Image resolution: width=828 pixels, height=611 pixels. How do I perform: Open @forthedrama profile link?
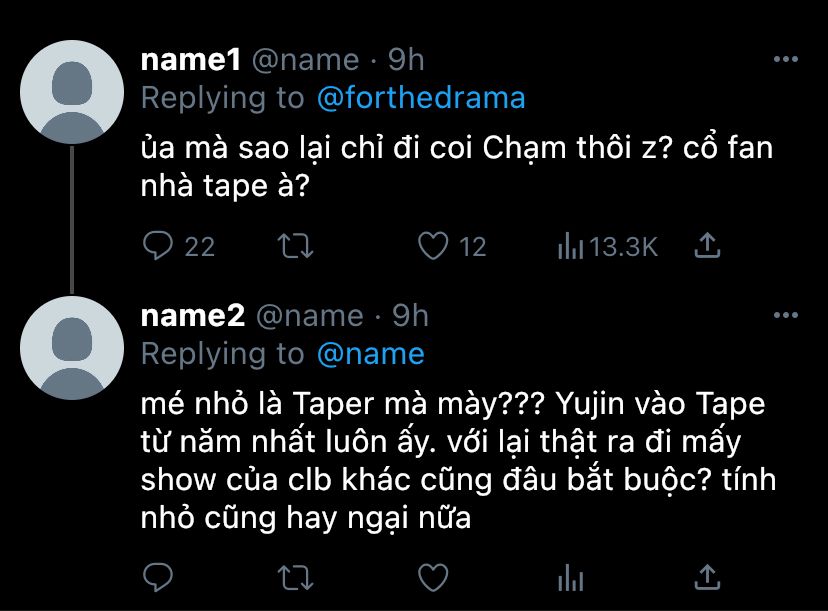pyautogui.click(x=420, y=98)
